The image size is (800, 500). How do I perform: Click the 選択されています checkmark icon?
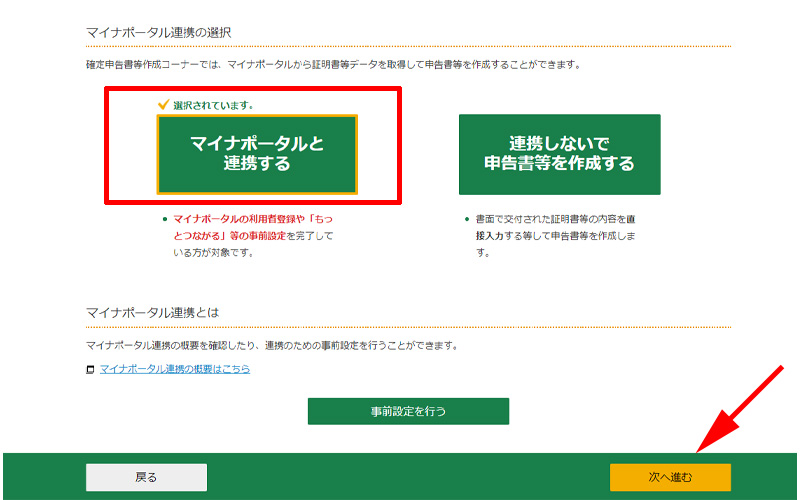tap(163, 105)
